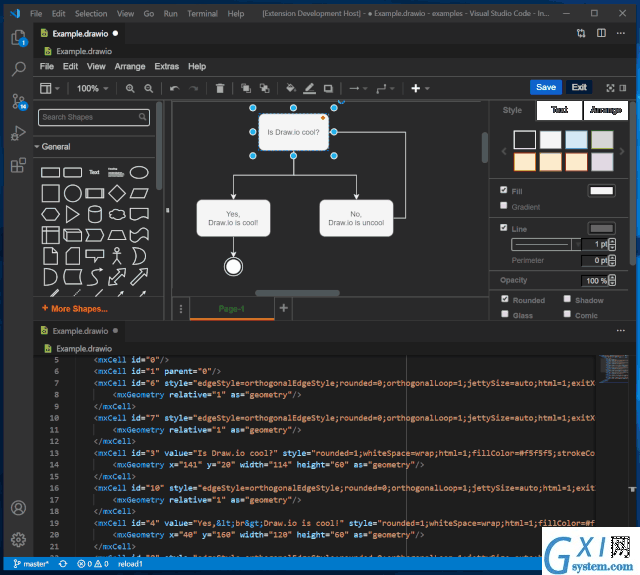Image resolution: width=640 pixels, height=575 pixels.
Task: Click master branch in status bar
Action: 31,564
